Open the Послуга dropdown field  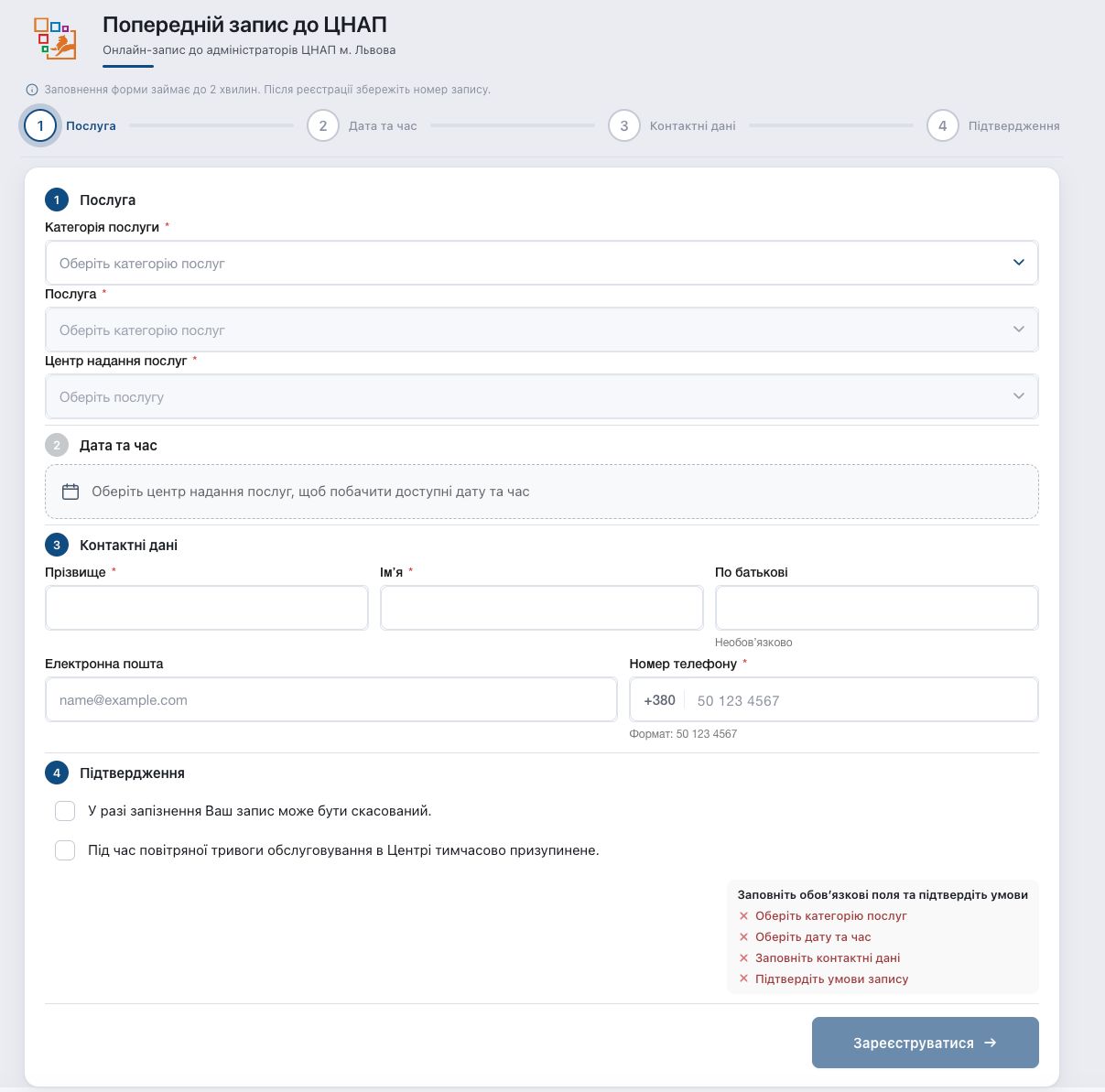(542, 330)
